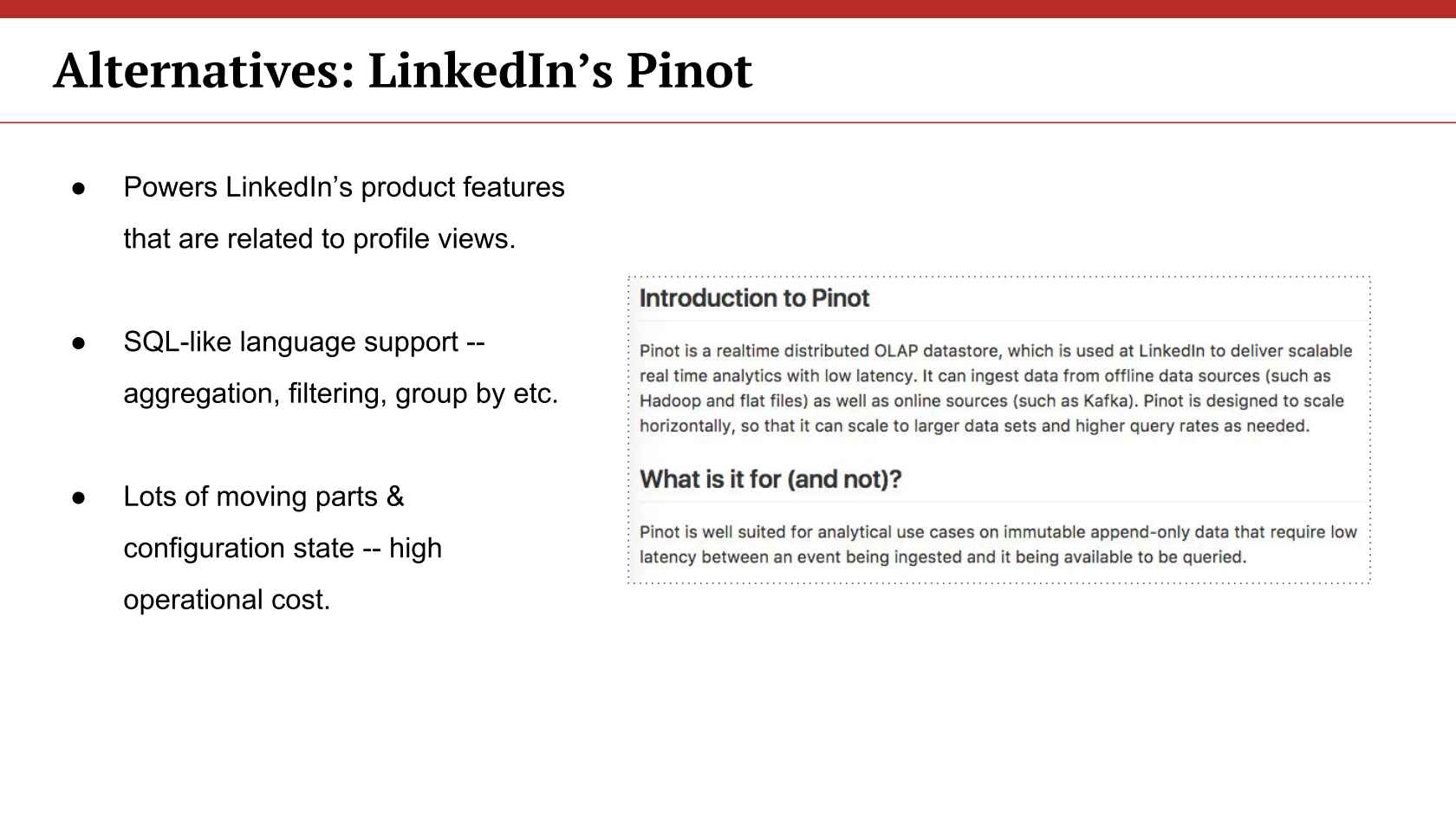Click 'aggregation, filtering, group by etc.' line

click(341, 393)
